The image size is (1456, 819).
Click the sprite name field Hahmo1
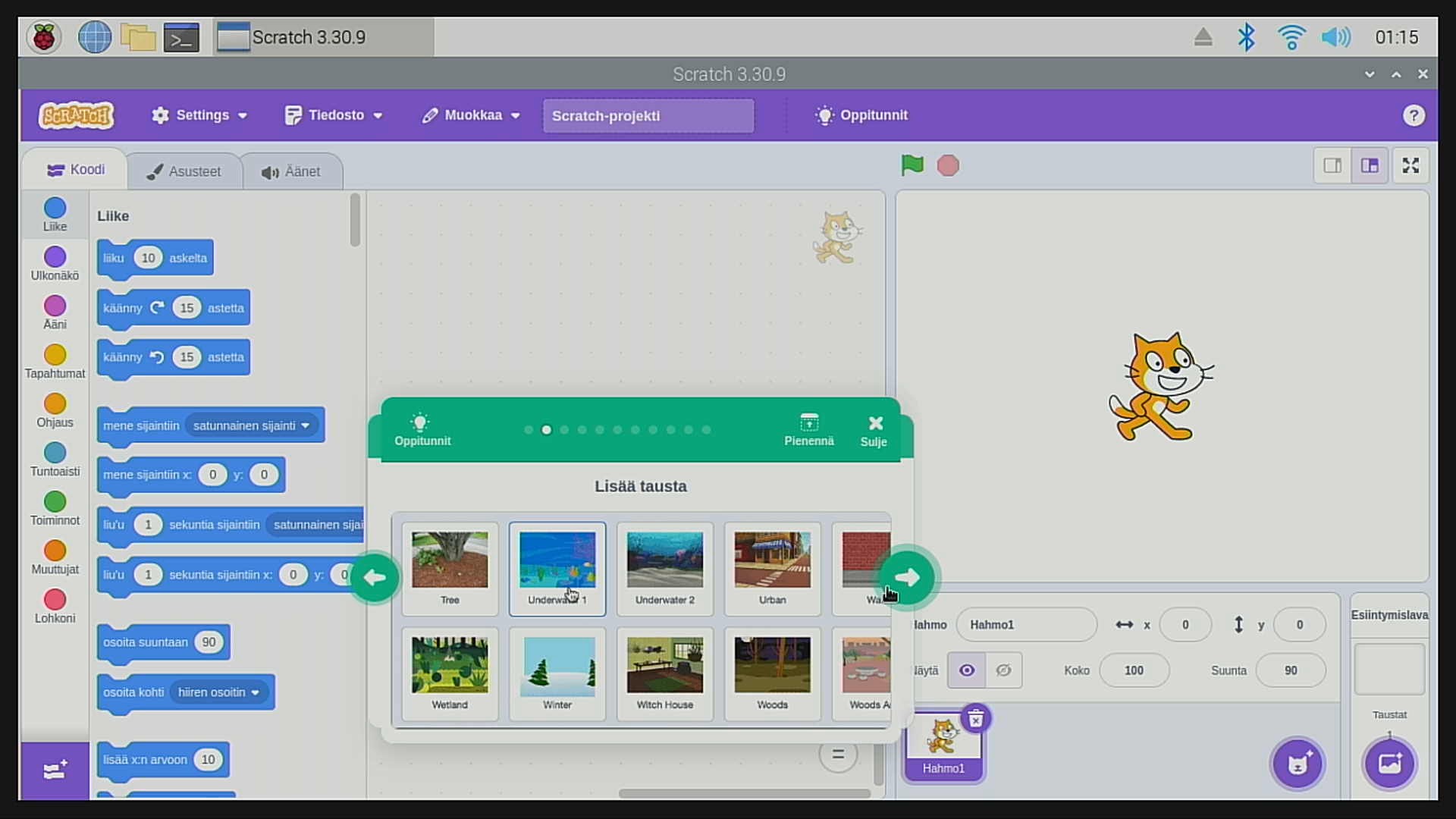pyautogui.click(x=1026, y=625)
